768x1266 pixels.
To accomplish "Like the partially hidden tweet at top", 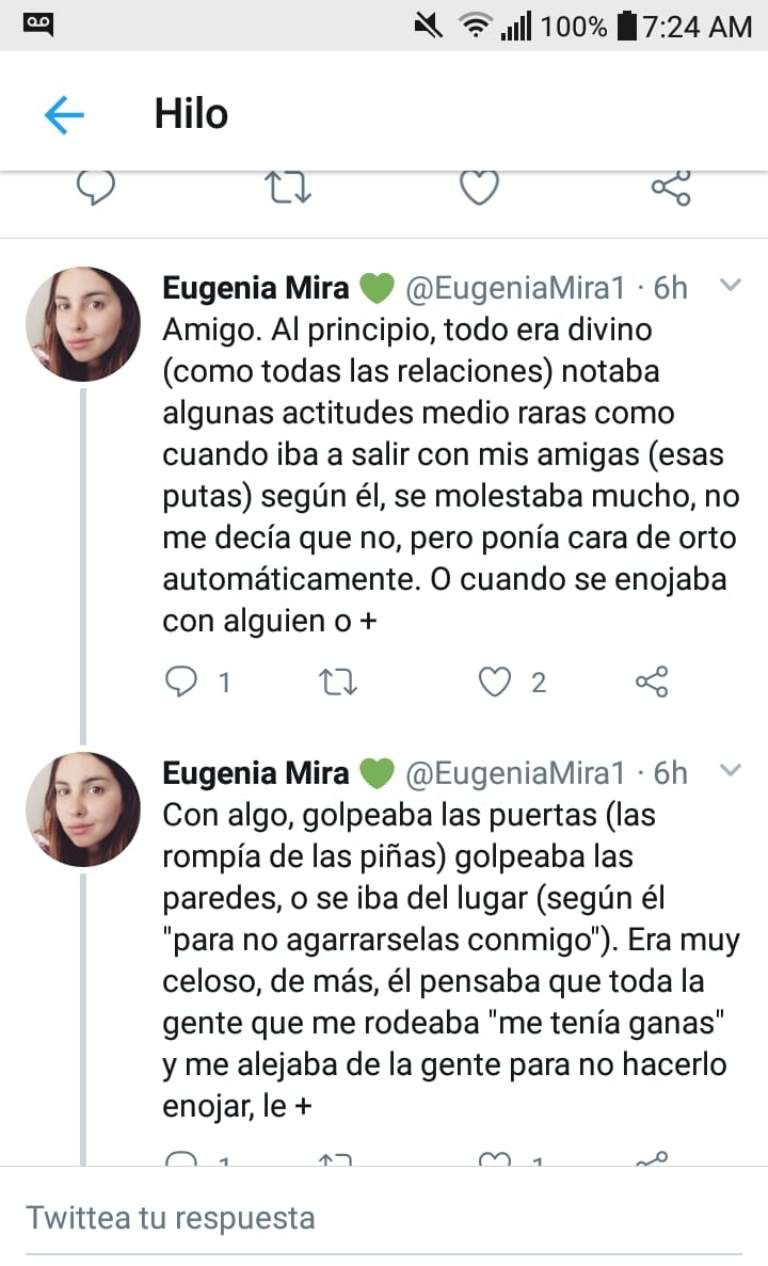I will 479,188.
